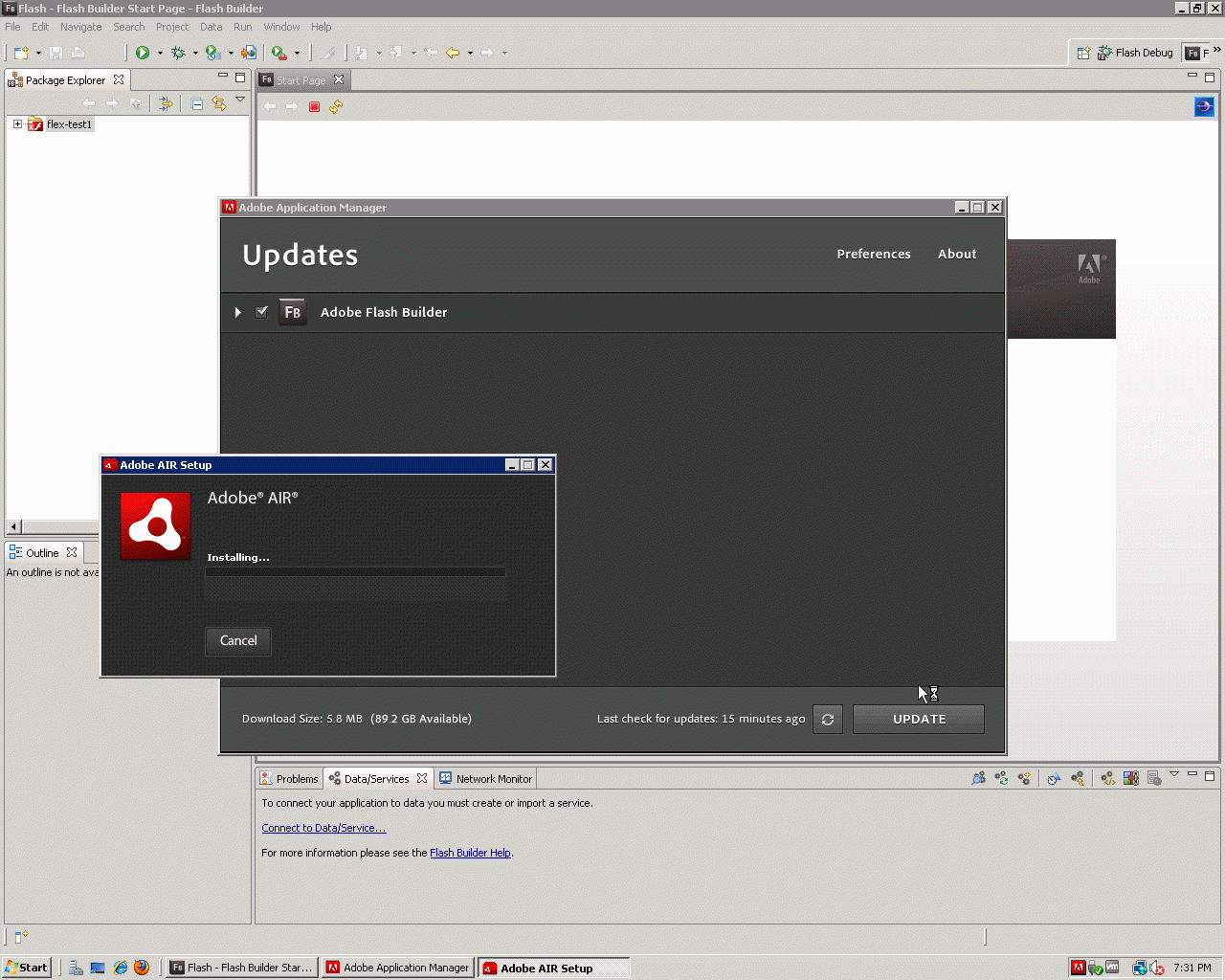Click Link with Editor in Package Explorer
The height and width of the screenshot is (980, 1225).
pos(219,103)
